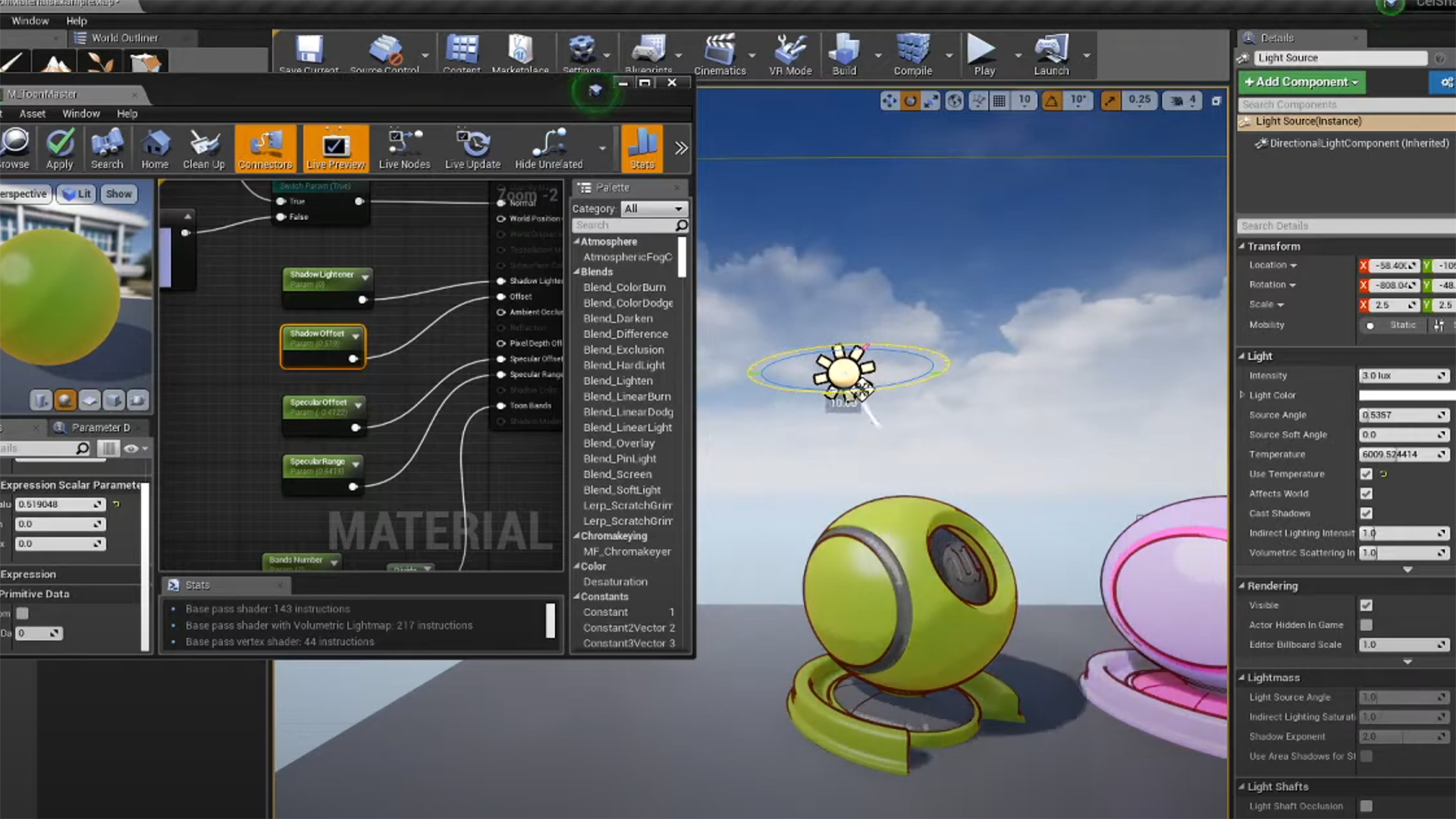The image size is (1456, 819).
Task: Open the palette Category dropdown
Action: click(x=654, y=209)
